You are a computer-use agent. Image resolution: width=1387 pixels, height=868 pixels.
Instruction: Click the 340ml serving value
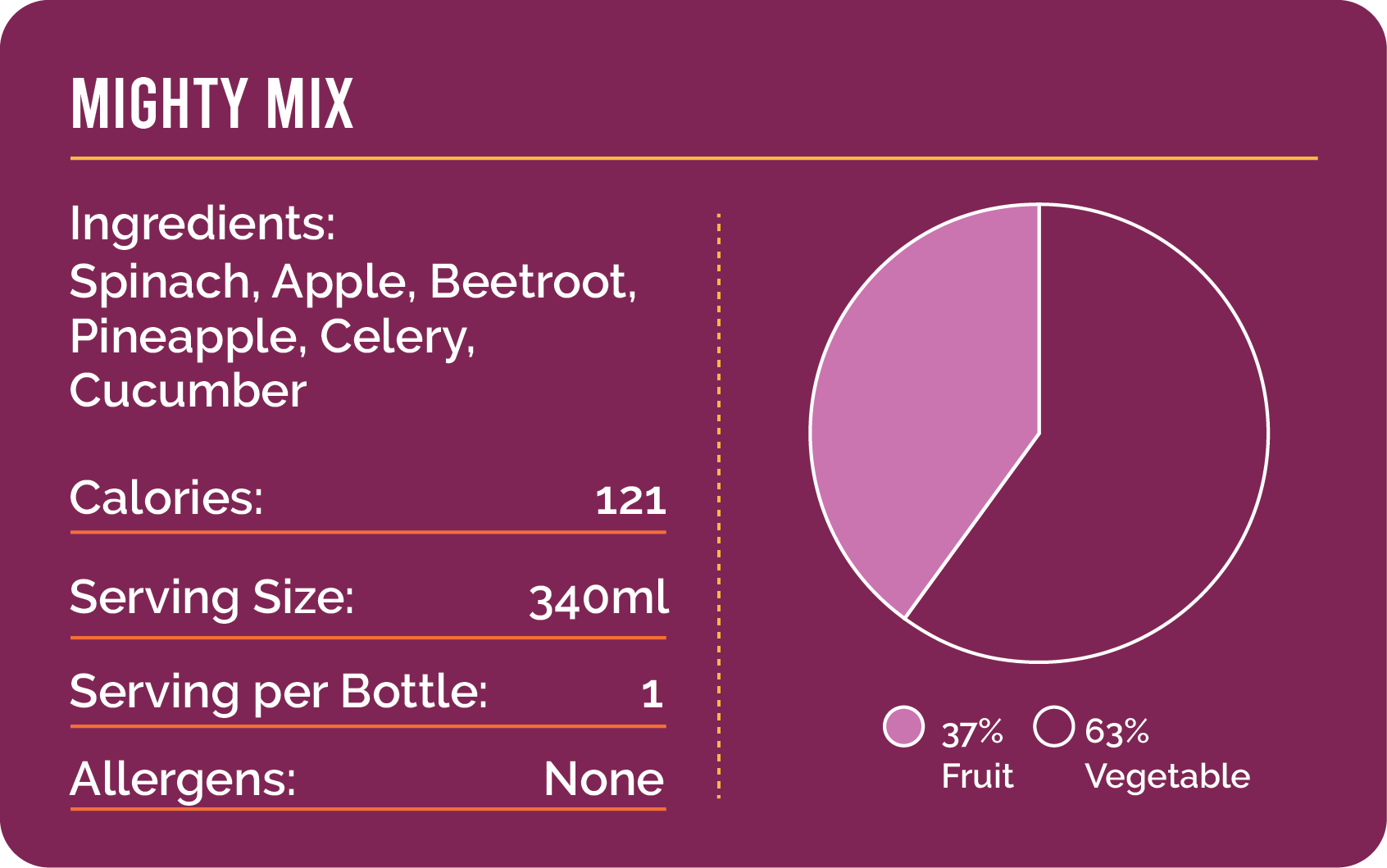coord(598,598)
